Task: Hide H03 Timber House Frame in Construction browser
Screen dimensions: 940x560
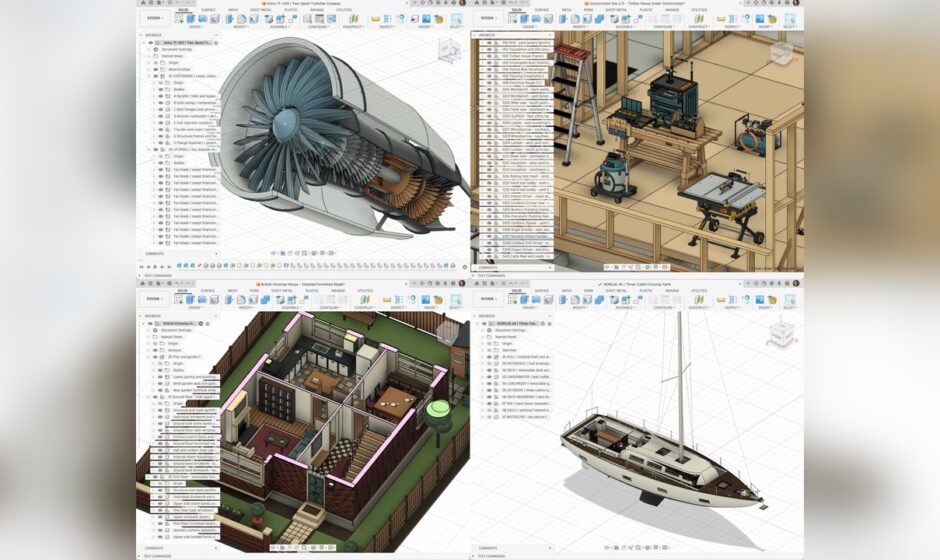Action: (489, 56)
